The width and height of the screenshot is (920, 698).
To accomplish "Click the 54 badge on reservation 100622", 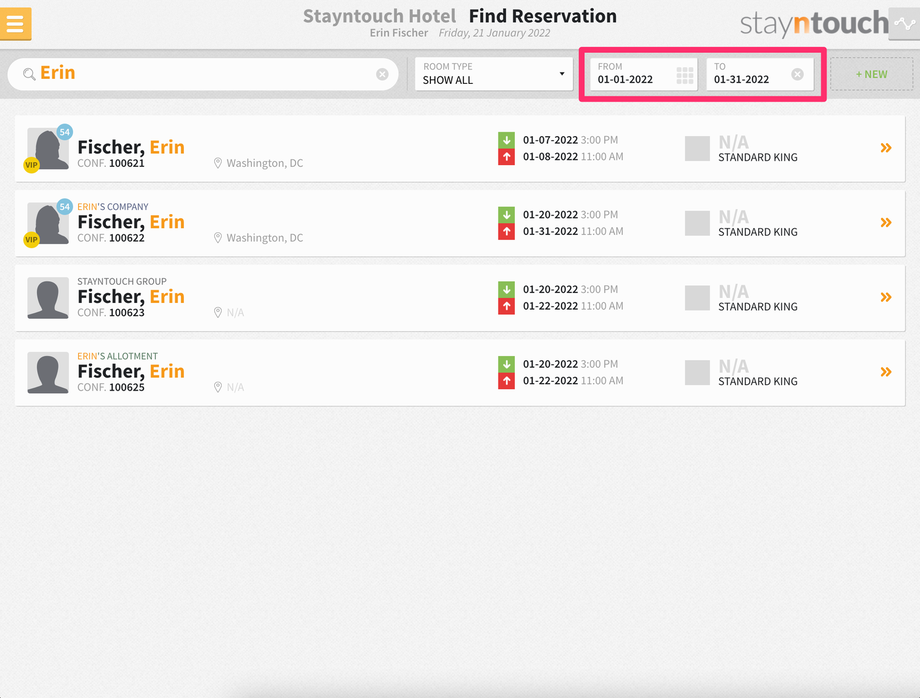I will tap(65, 206).
